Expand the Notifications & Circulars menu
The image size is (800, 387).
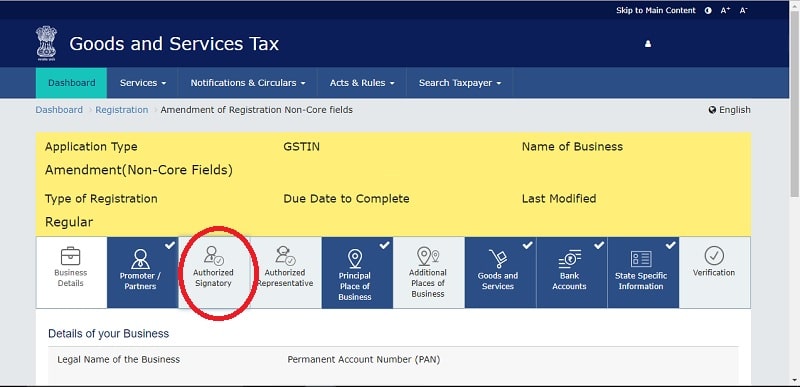pyautogui.click(x=248, y=83)
